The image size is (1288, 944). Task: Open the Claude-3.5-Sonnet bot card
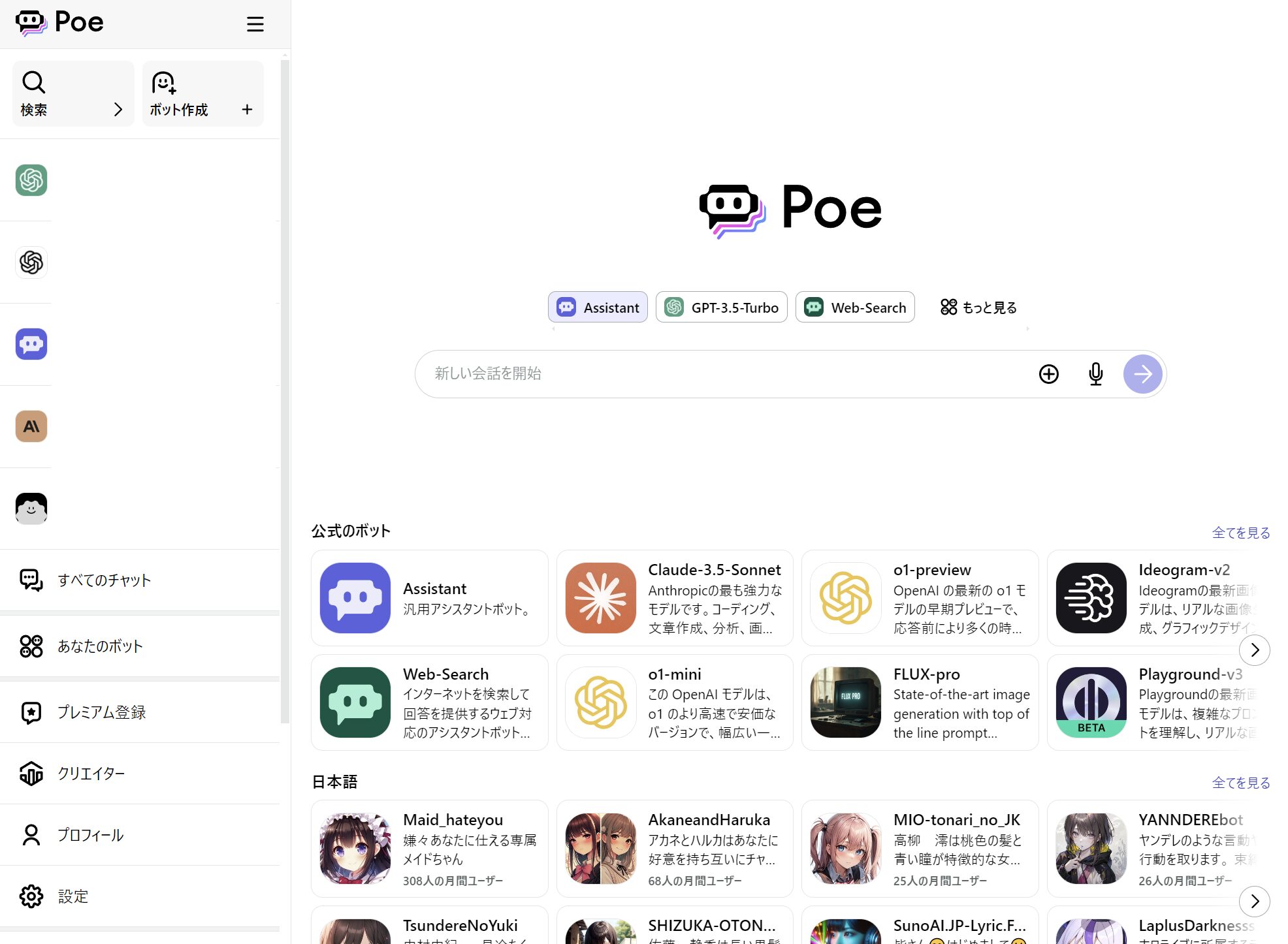(x=675, y=598)
